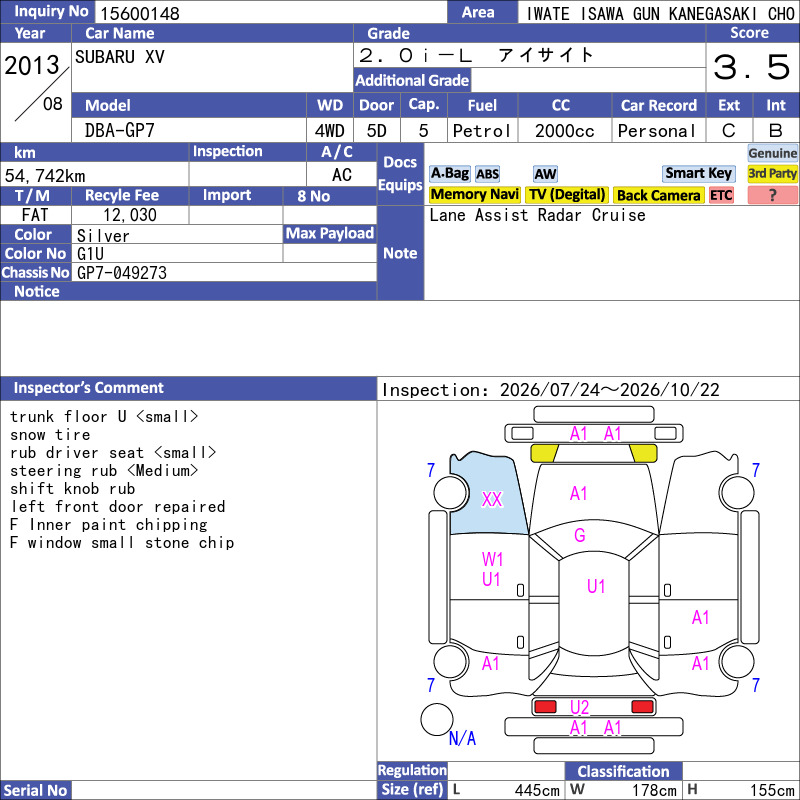Screen dimensions: 800x800
Task: Click the comment 'snow tire'
Action: tap(50, 435)
